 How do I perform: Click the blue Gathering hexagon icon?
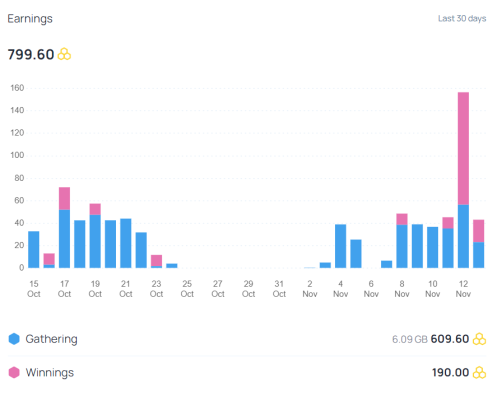pyautogui.click(x=14, y=339)
